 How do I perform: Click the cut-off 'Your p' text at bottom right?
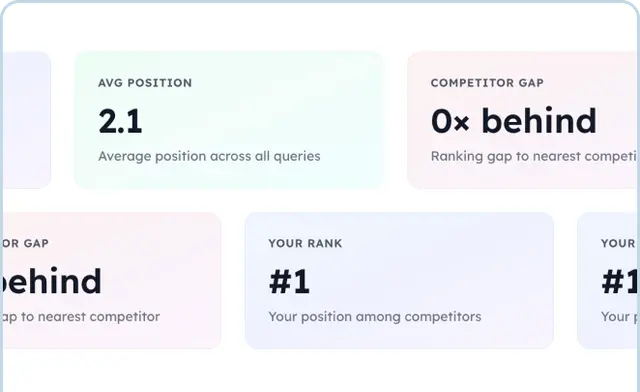[x=619, y=317]
